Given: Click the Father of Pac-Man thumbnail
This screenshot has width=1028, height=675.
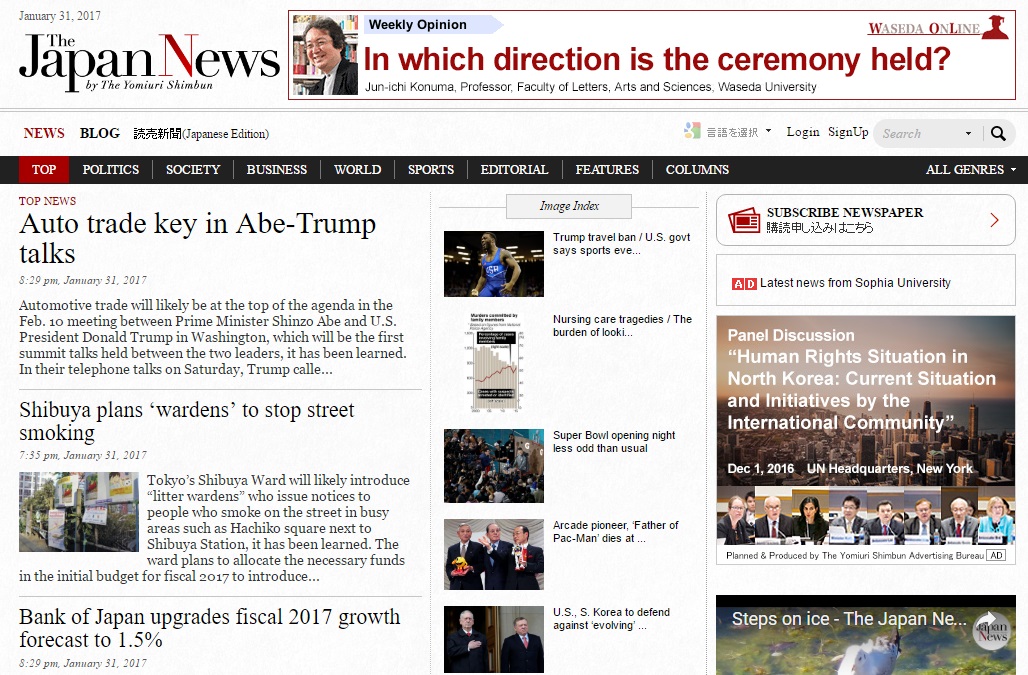Looking at the screenshot, I should [494, 554].
